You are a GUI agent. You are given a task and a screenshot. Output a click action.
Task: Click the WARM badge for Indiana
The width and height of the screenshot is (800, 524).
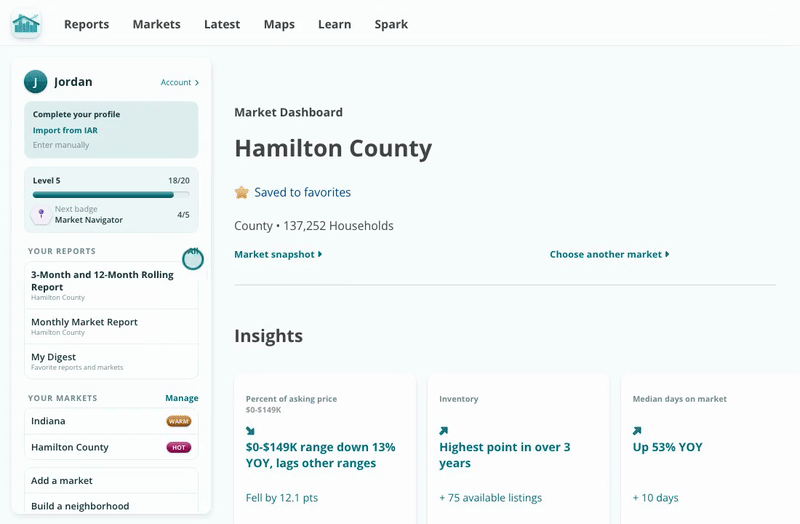click(x=179, y=421)
